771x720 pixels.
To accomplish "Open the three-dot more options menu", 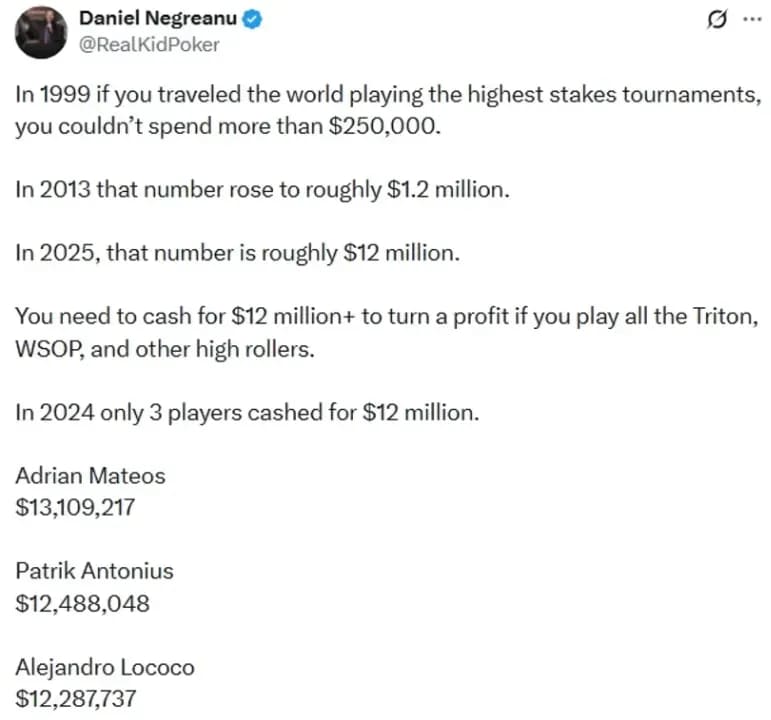I will [x=752, y=20].
